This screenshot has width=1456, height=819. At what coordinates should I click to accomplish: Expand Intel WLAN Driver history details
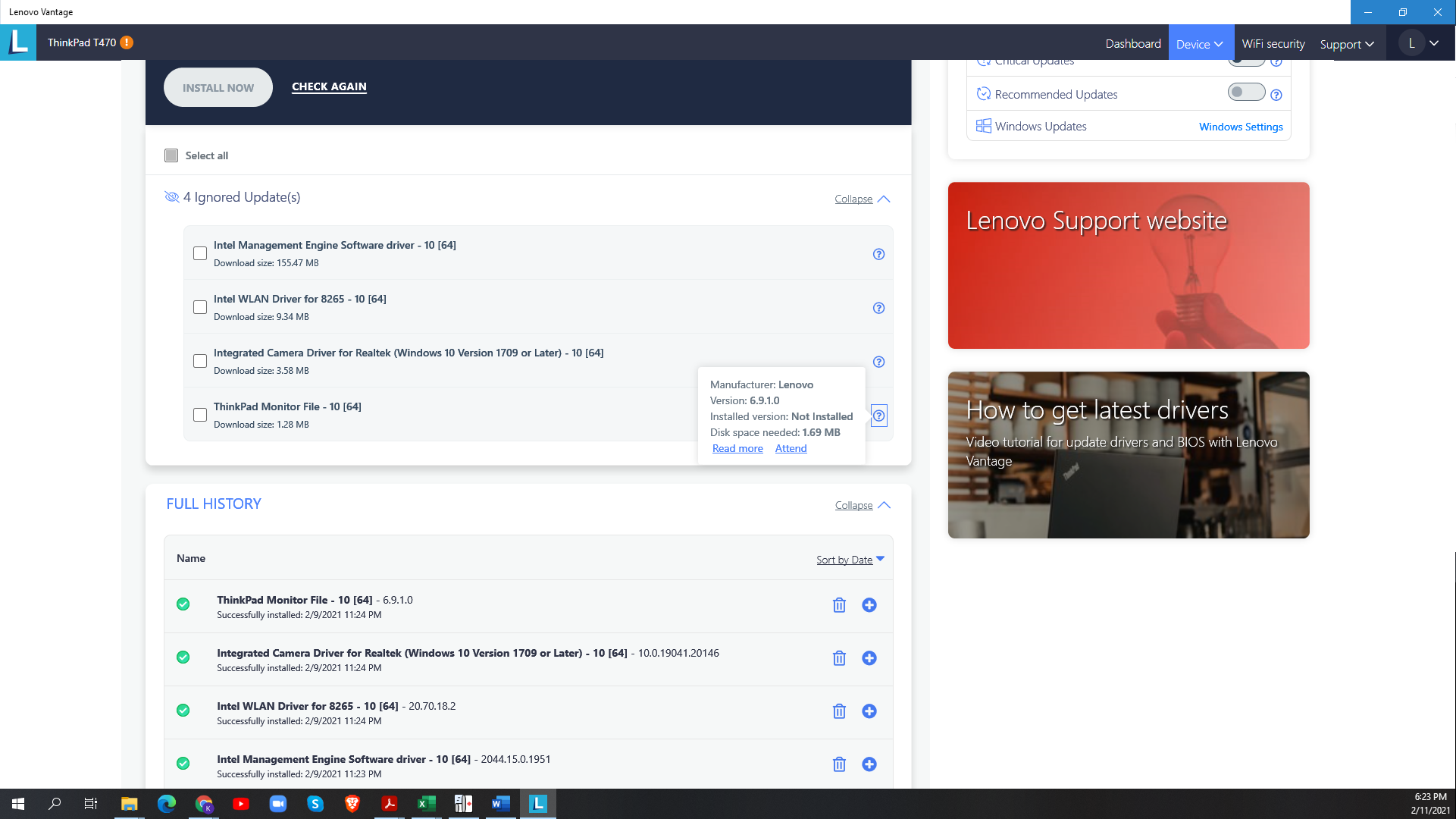tap(869, 711)
